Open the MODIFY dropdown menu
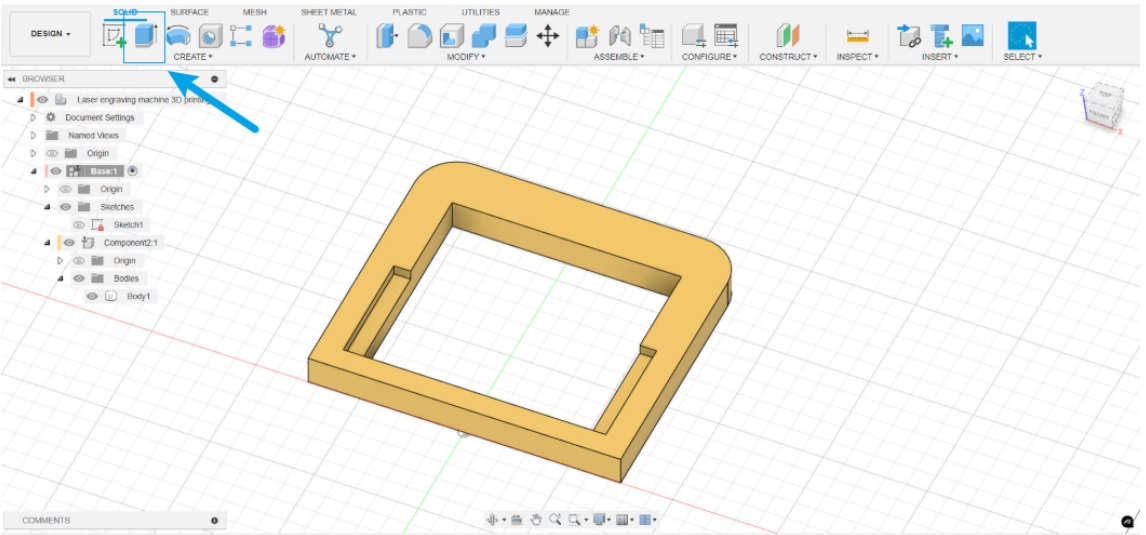The width and height of the screenshot is (1146, 535). click(466, 56)
